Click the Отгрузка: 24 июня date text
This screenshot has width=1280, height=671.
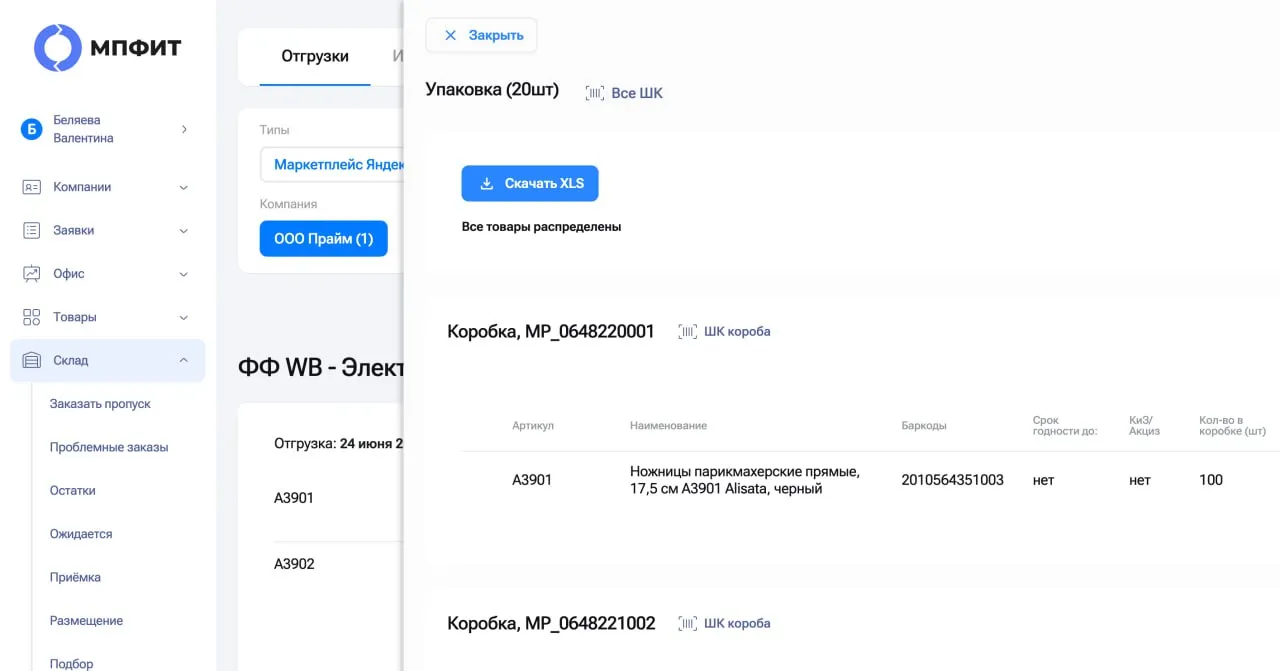(338, 443)
